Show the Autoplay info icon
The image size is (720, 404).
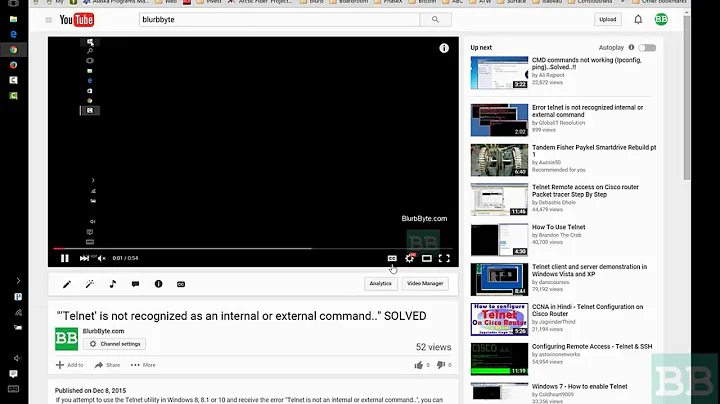point(631,47)
